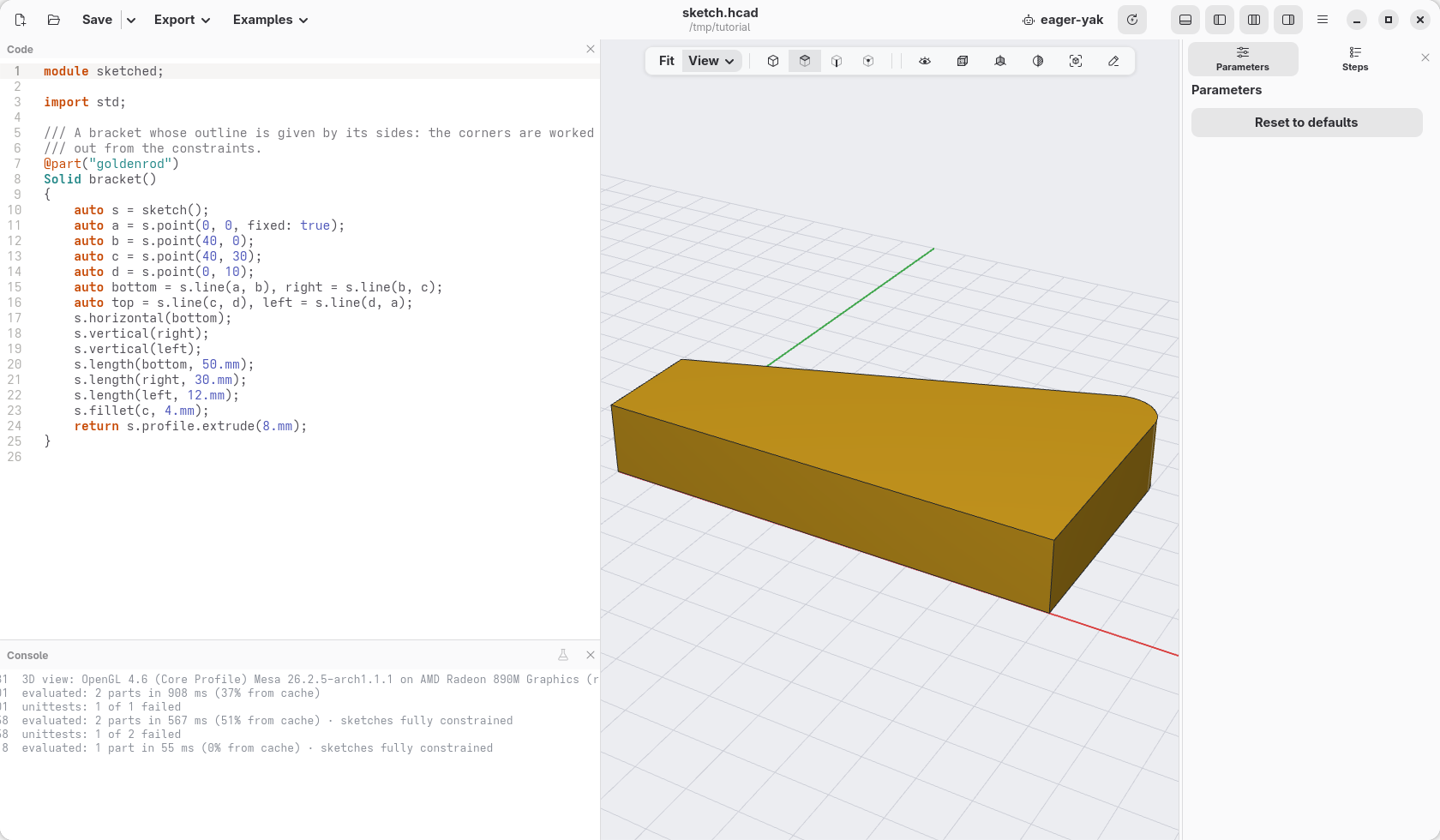This screenshot has width=1440, height=840.
Task: Select the plain isometric cube view icon
Action: tap(773, 61)
